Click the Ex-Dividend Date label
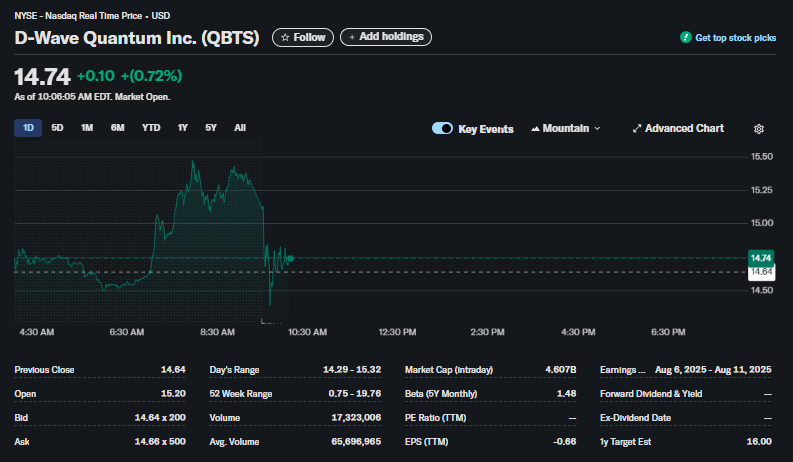The width and height of the screenshot is (793, 462). point(635,418)
